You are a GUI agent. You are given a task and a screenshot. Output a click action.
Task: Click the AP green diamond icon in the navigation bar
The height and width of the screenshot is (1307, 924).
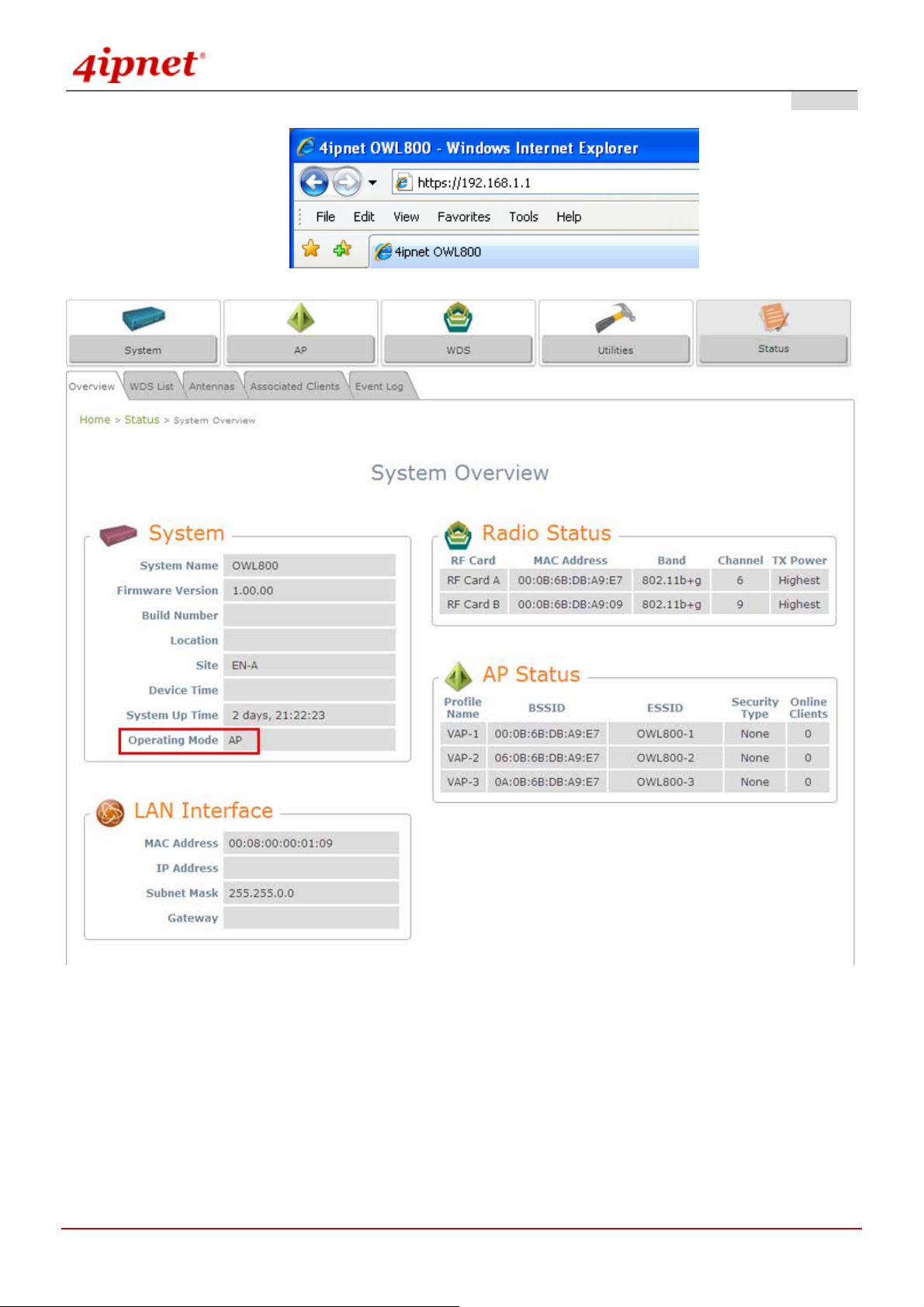300,317
